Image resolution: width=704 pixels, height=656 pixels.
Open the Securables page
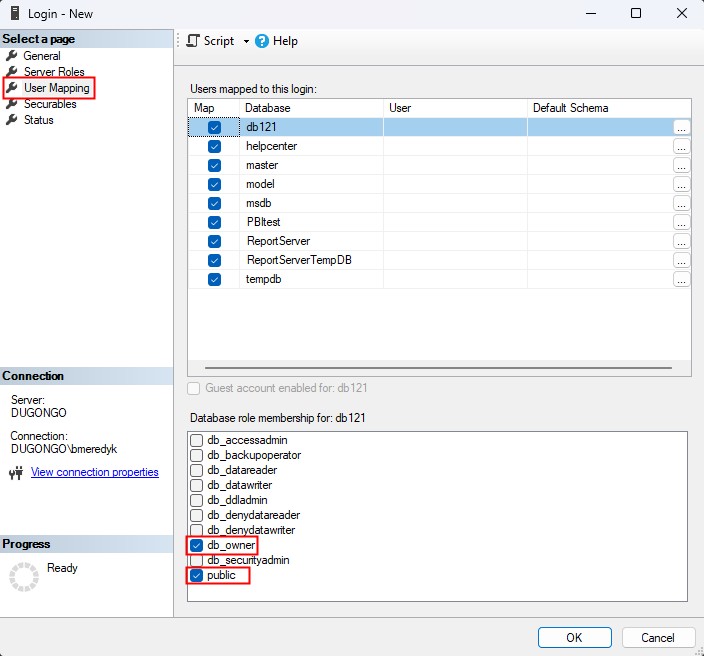tap(50, 104)
